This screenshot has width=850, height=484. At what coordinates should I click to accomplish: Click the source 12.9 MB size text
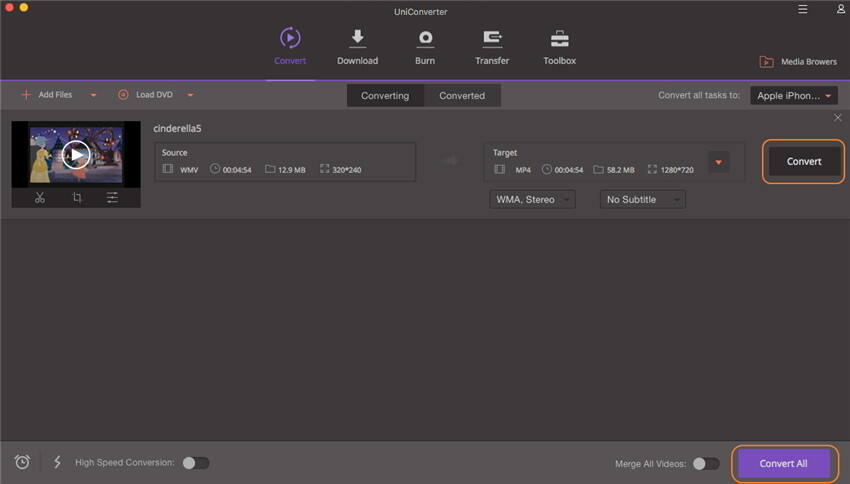coord(292,170)
